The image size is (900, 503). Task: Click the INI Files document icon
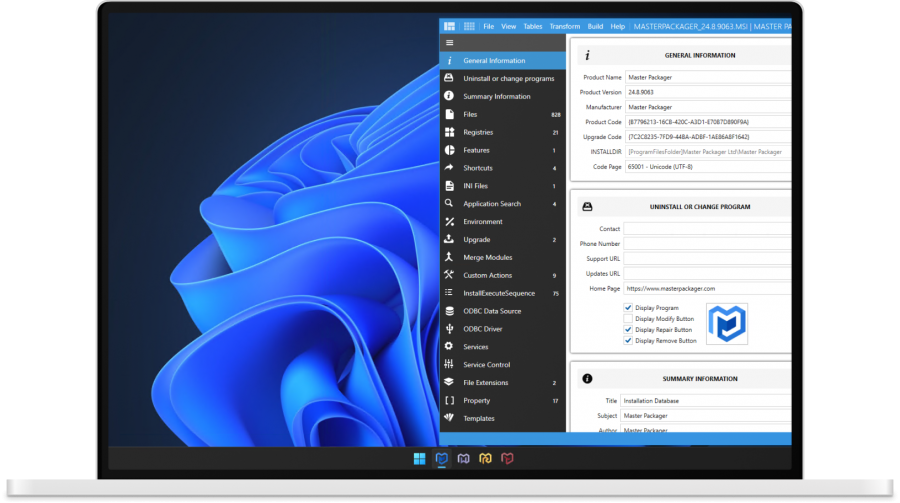449,185
